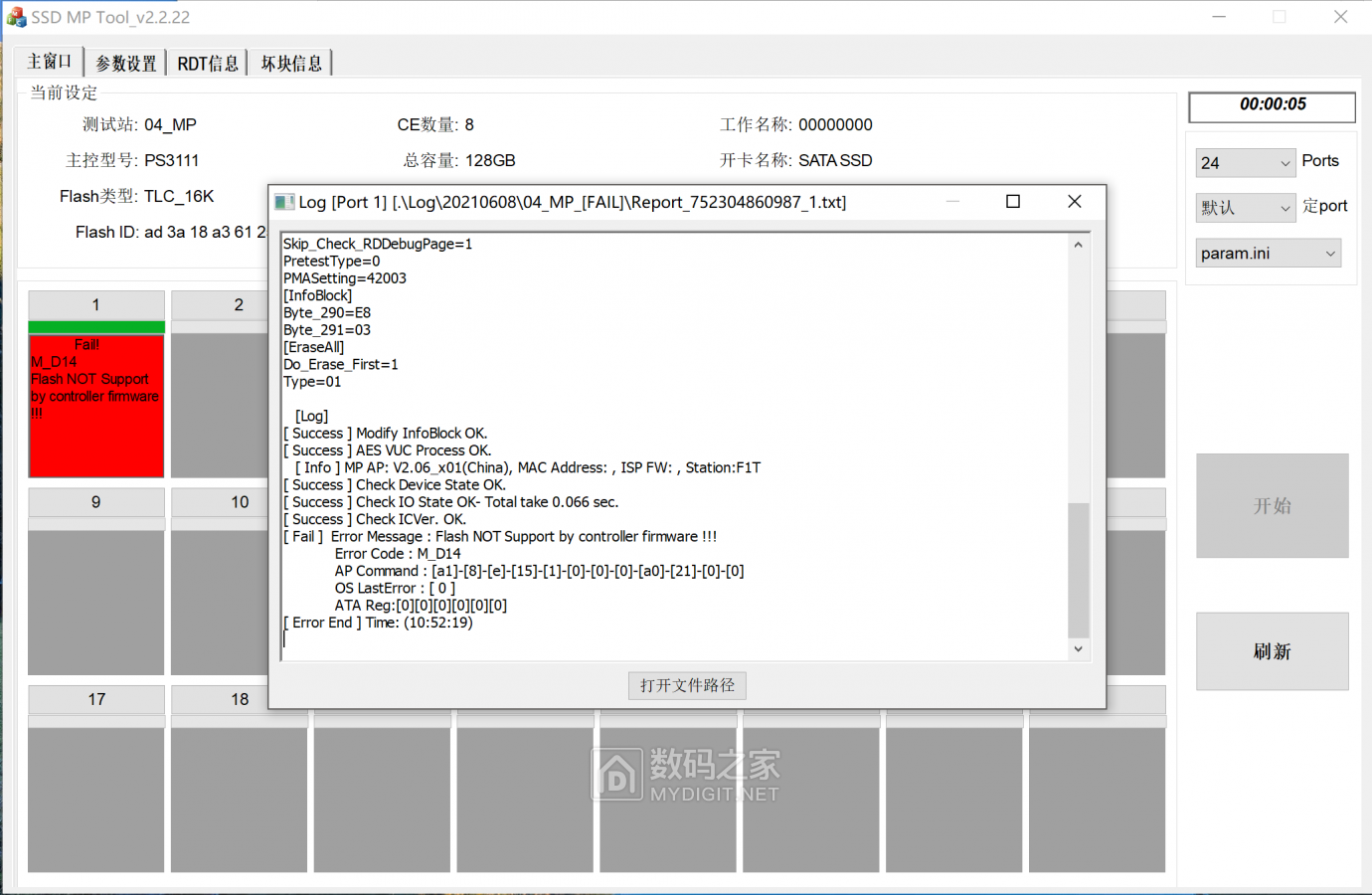
Task: Open the 参数设置 tab
Action: tap(126, 64)
